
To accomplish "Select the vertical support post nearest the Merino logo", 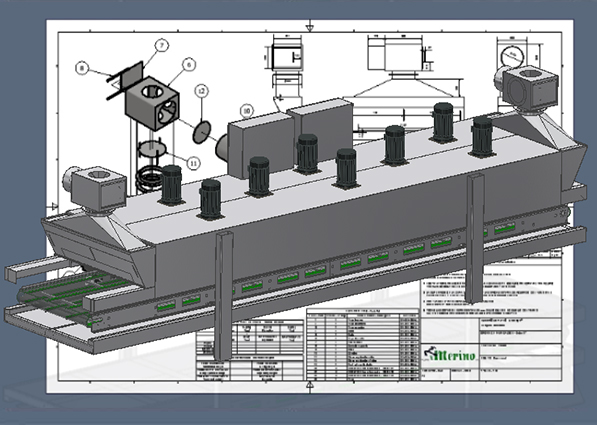I will pos(475,239).
